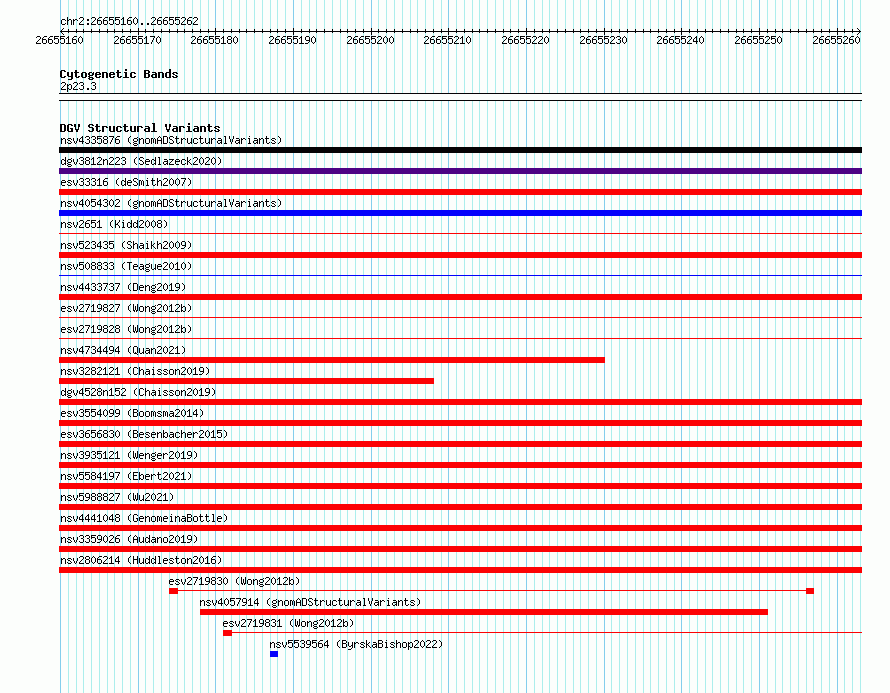Click ruler position 26655230
The width and height of the screenshot is (890, 693).
click(603, 40)
